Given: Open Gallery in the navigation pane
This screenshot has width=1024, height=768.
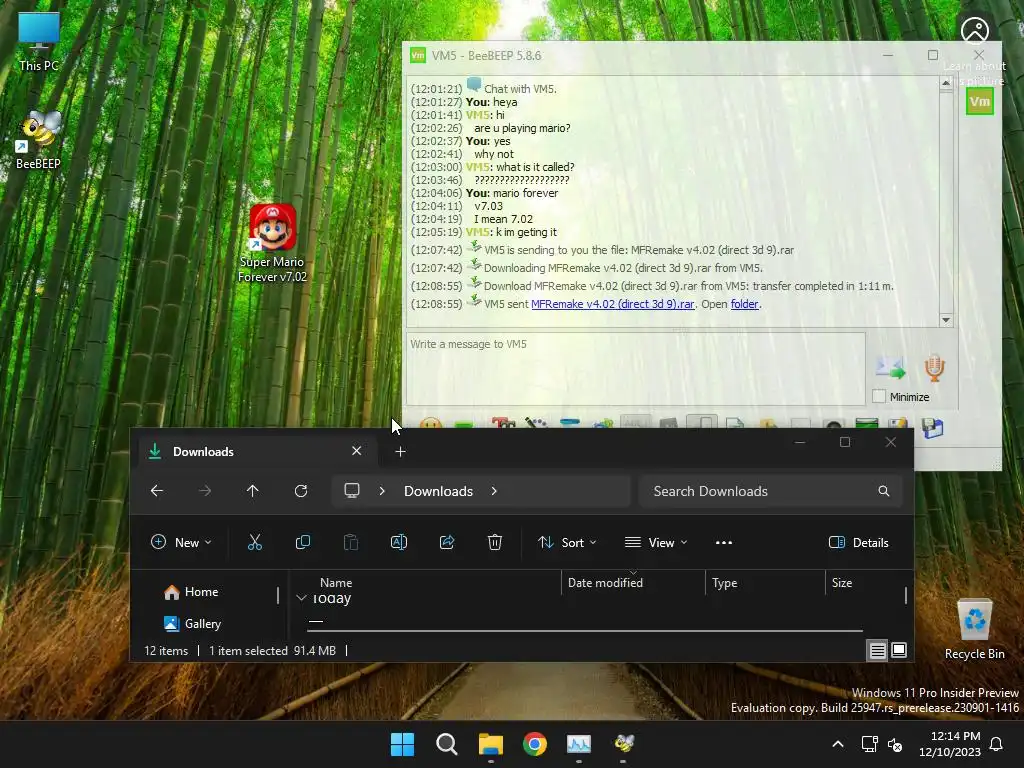Looking at the screenshot, I should pos(193,624).
